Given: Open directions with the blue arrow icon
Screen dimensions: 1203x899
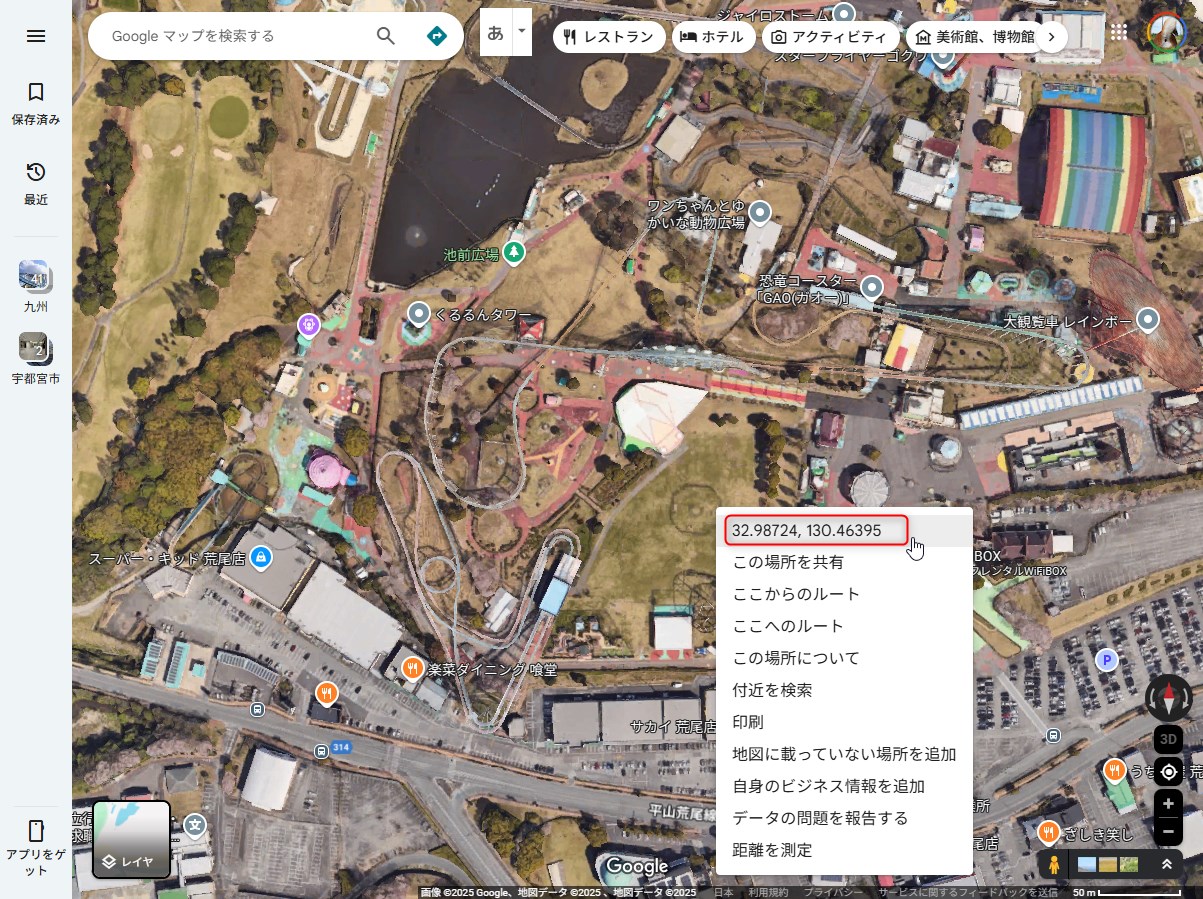Looking at the screenshot, I should point(437,36).
